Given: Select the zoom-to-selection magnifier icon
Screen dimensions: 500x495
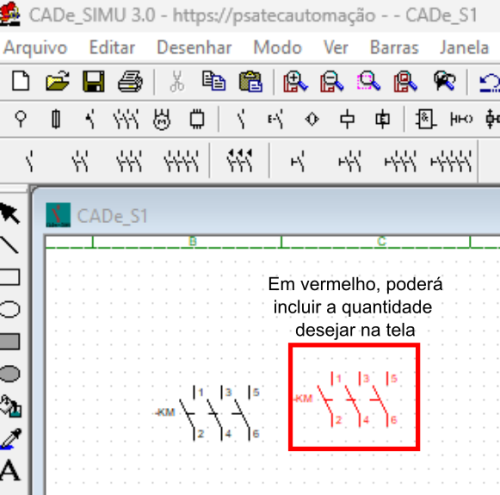Looking at the screenshot, I should pos(368,81).
